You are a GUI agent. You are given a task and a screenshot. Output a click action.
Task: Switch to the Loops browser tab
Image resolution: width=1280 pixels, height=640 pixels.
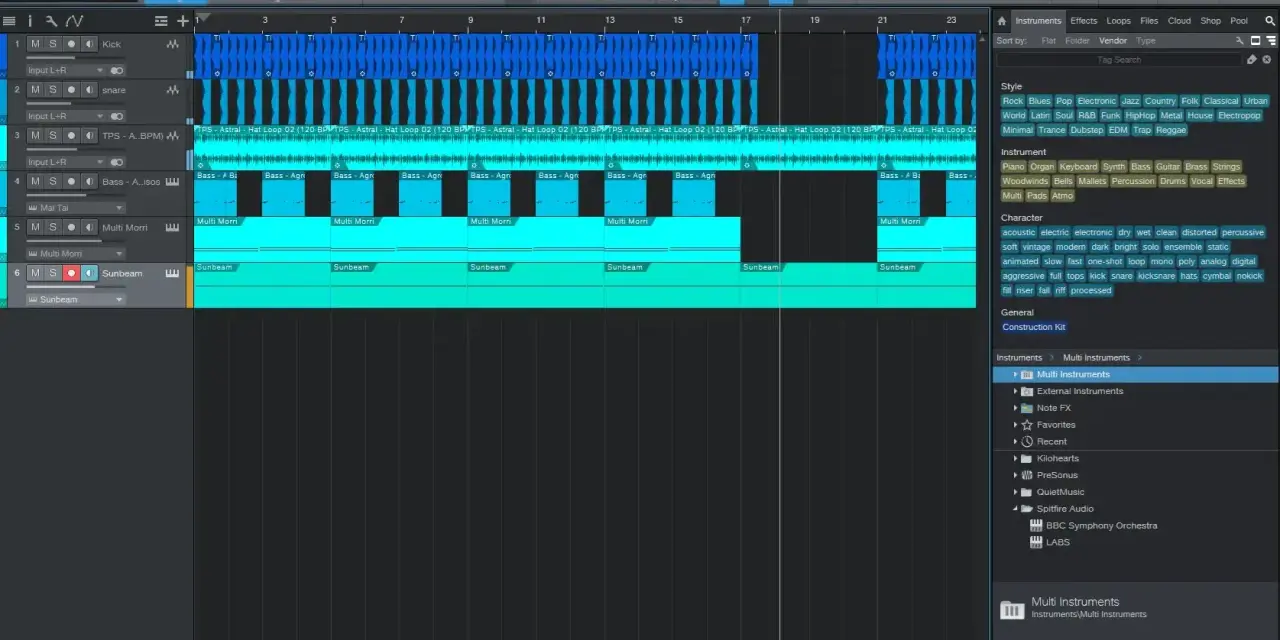1118,21
